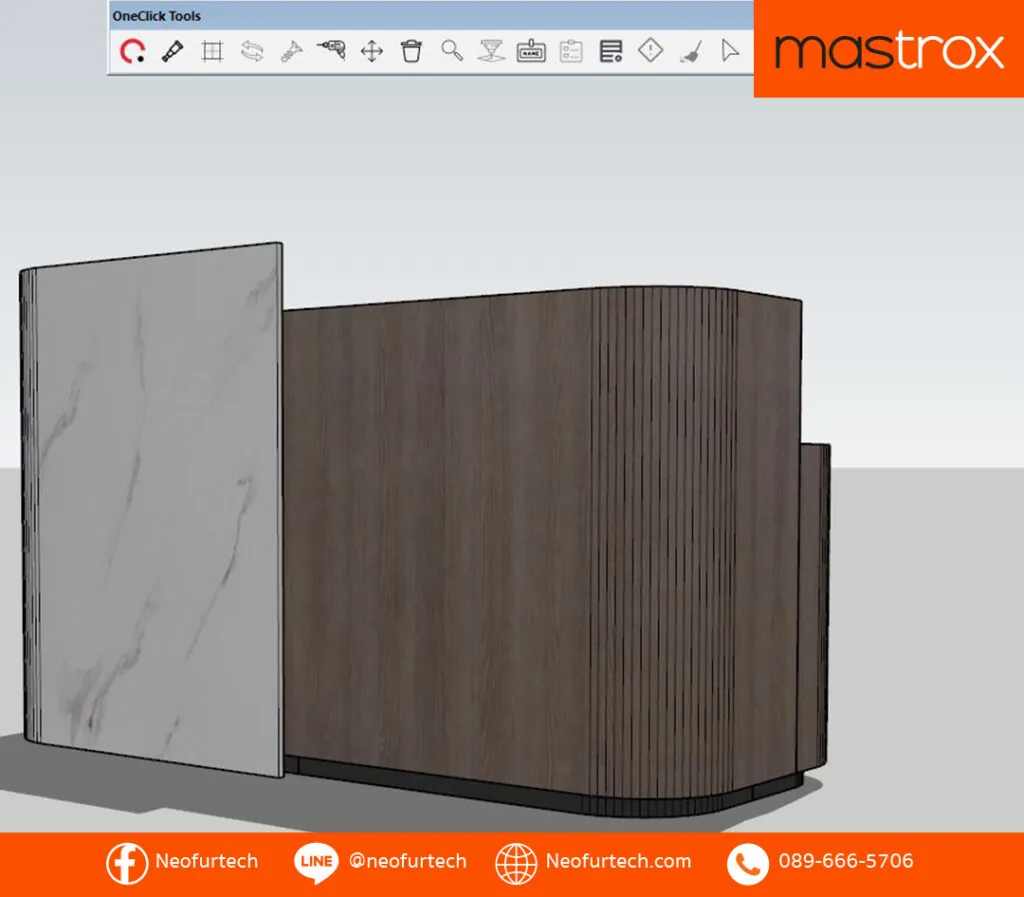This screenshot has width=1024, height=897.
Task: Click the clipboard checklist icon
Action: coord(571,51)
